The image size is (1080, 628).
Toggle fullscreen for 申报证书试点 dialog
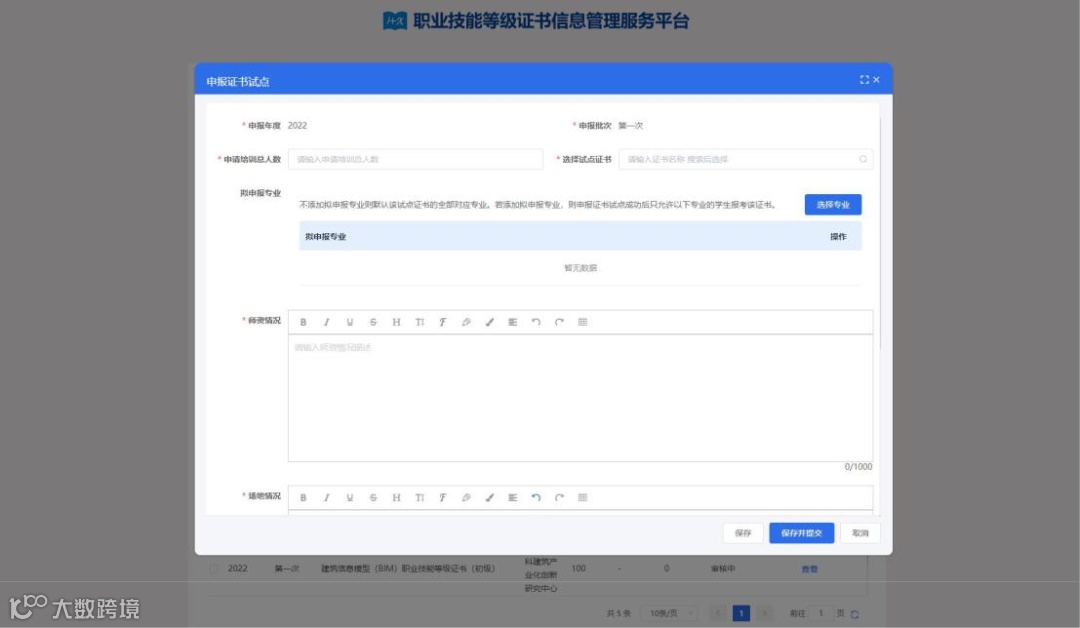coord(864,80)
